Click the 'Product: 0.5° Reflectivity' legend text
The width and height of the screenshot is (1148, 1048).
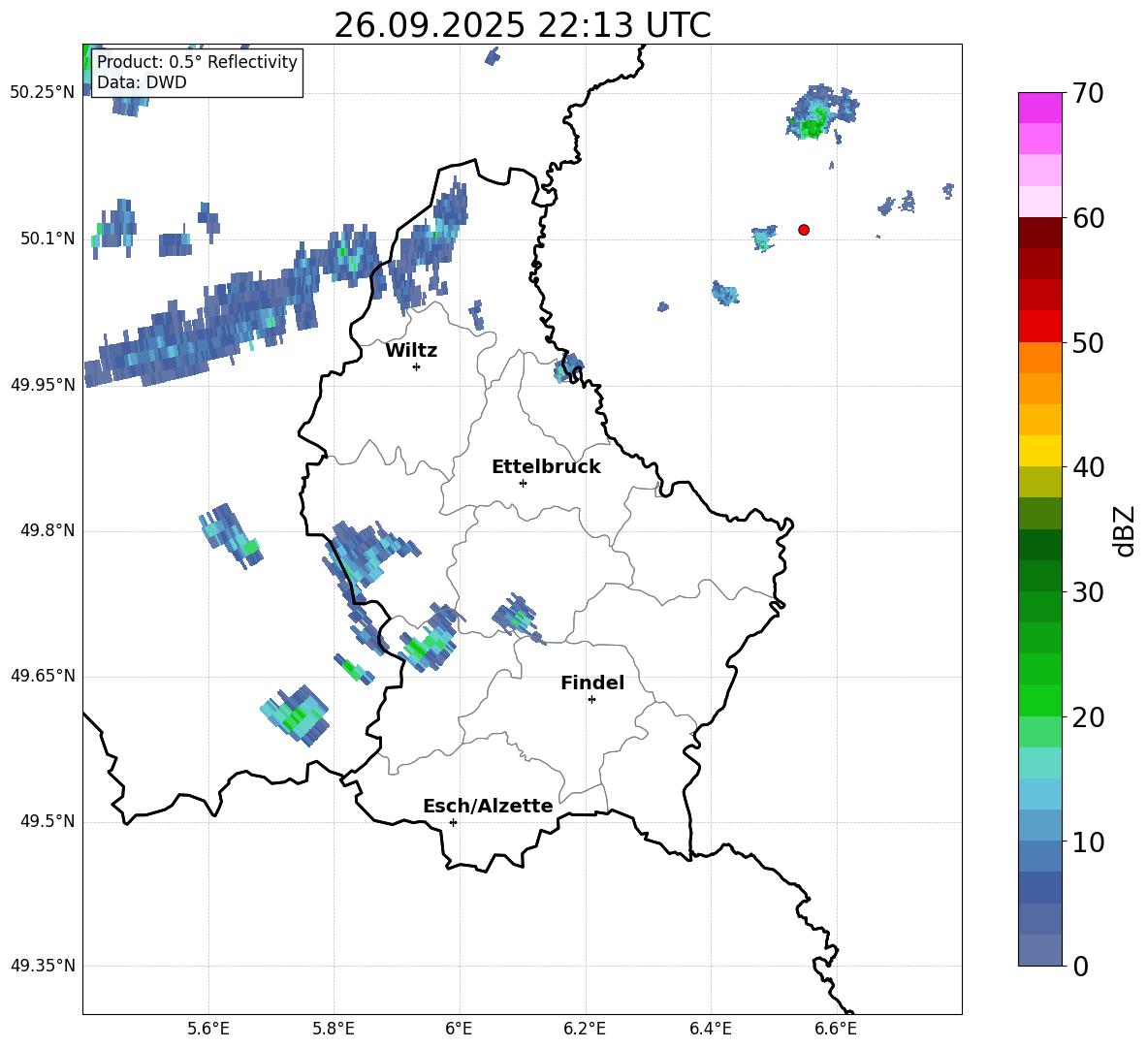point(197,61)
